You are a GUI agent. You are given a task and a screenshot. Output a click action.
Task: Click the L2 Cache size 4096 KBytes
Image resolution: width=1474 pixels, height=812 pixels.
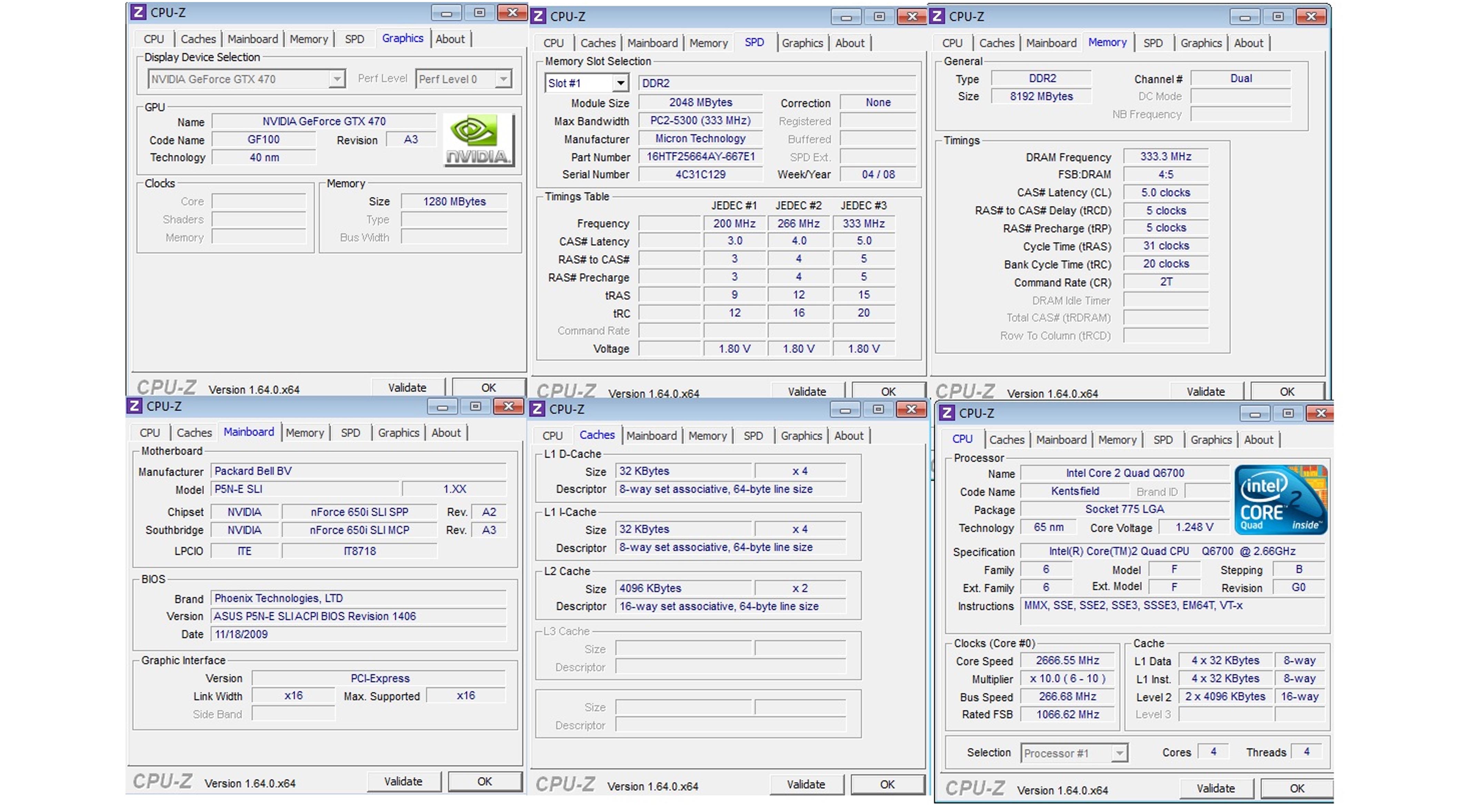point(683,588)
